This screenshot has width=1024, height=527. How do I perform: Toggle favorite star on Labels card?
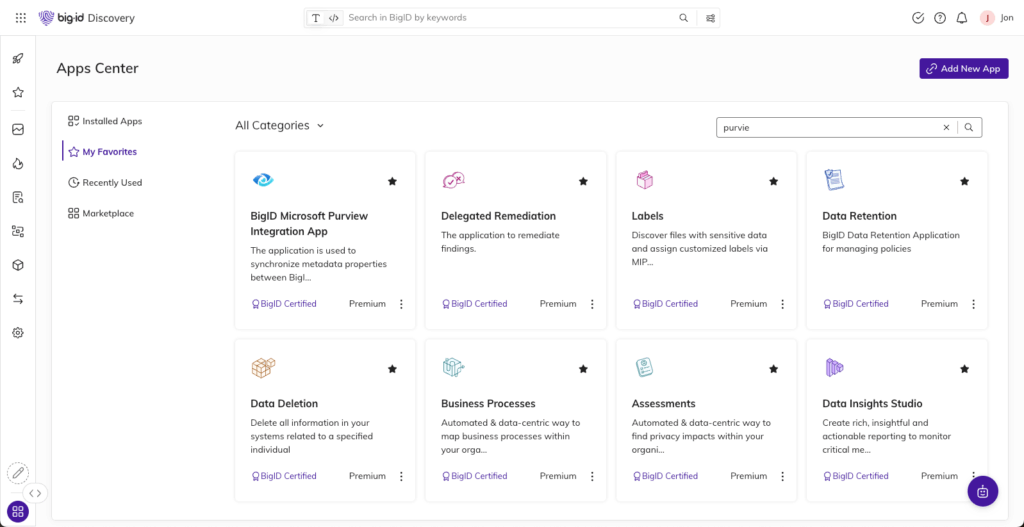click(773, 181)
